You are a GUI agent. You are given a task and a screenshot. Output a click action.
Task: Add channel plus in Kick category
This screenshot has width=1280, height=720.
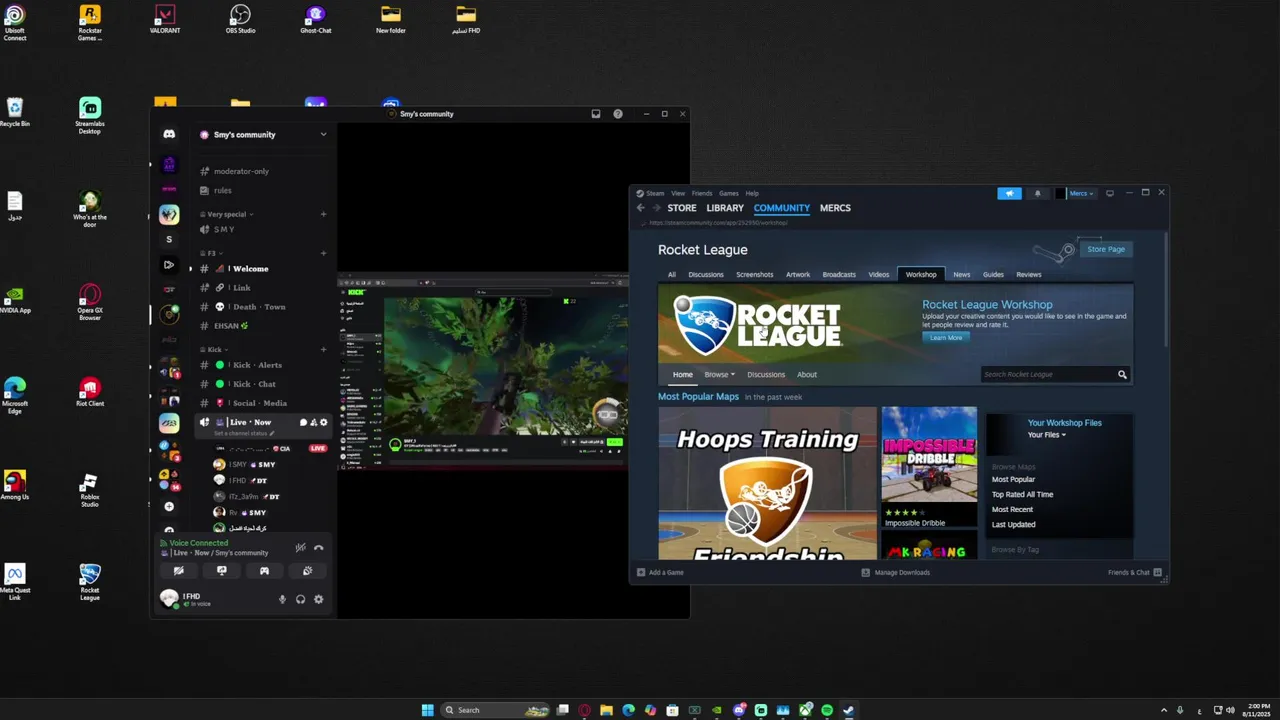[x=323, y=349]
